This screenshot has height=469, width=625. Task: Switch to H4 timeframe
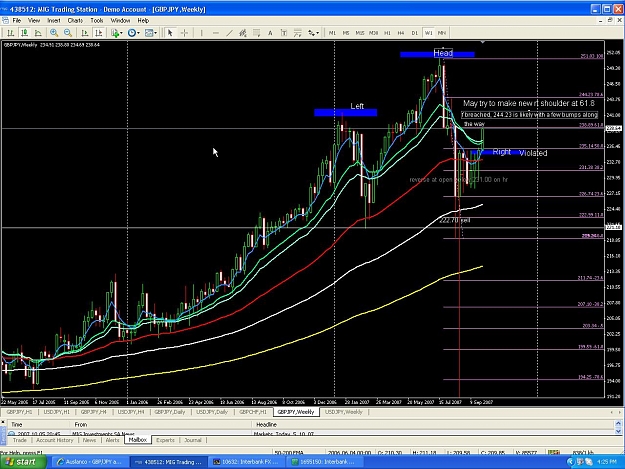[401, 33]
